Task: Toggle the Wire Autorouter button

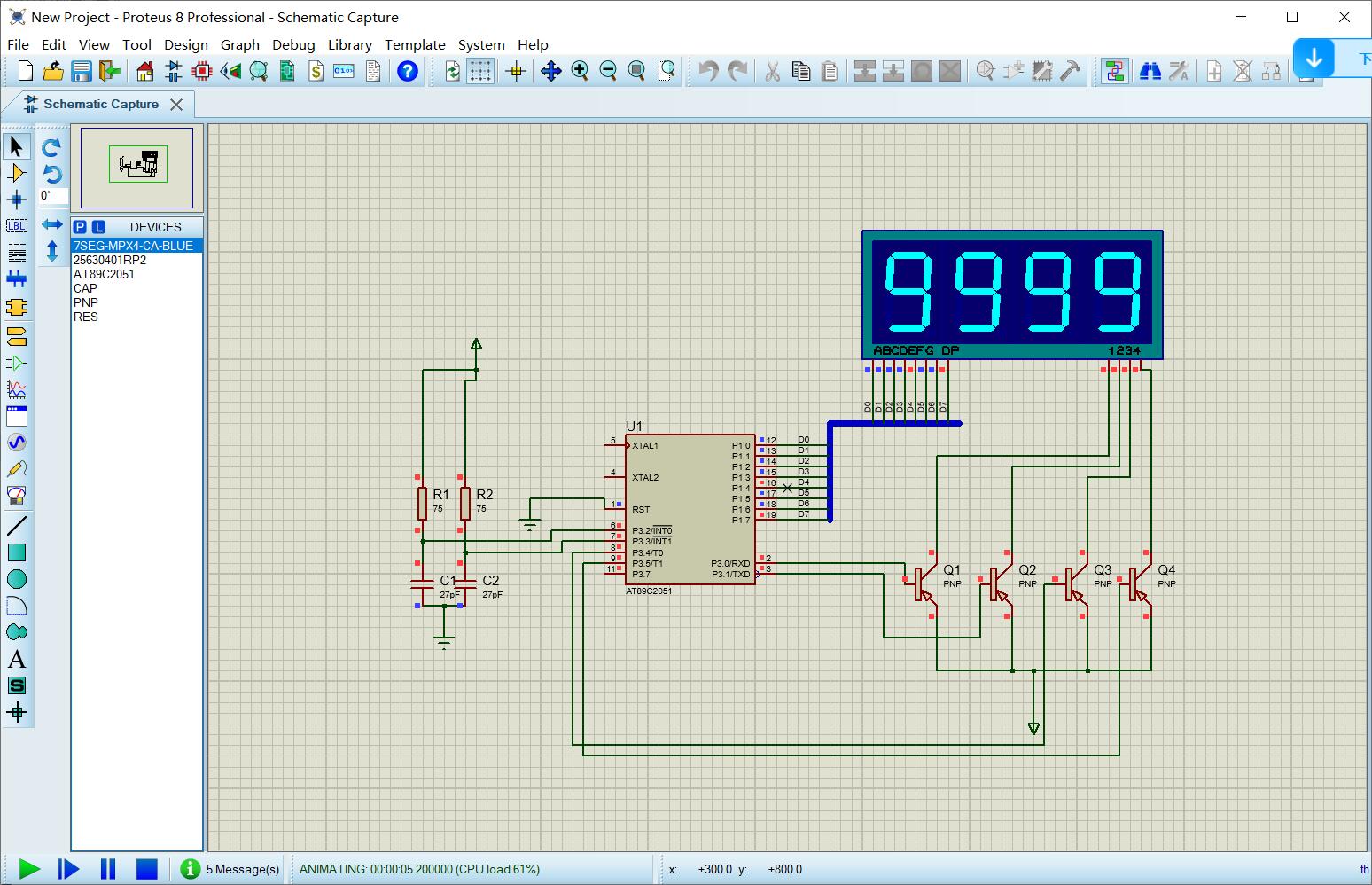Action: click(x=1115, y=71)
